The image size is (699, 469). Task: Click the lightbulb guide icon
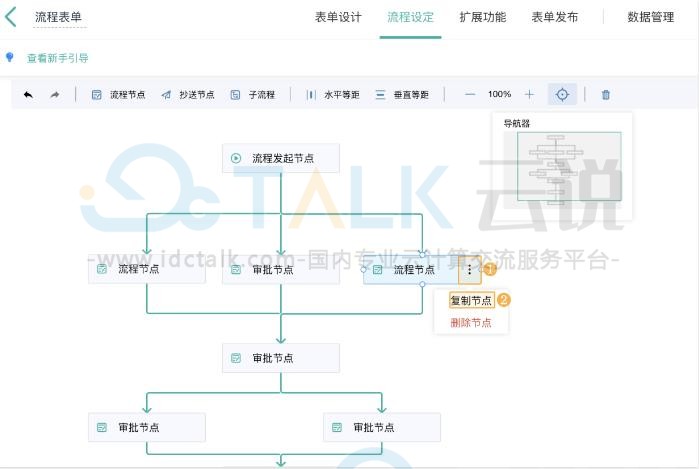9,57
